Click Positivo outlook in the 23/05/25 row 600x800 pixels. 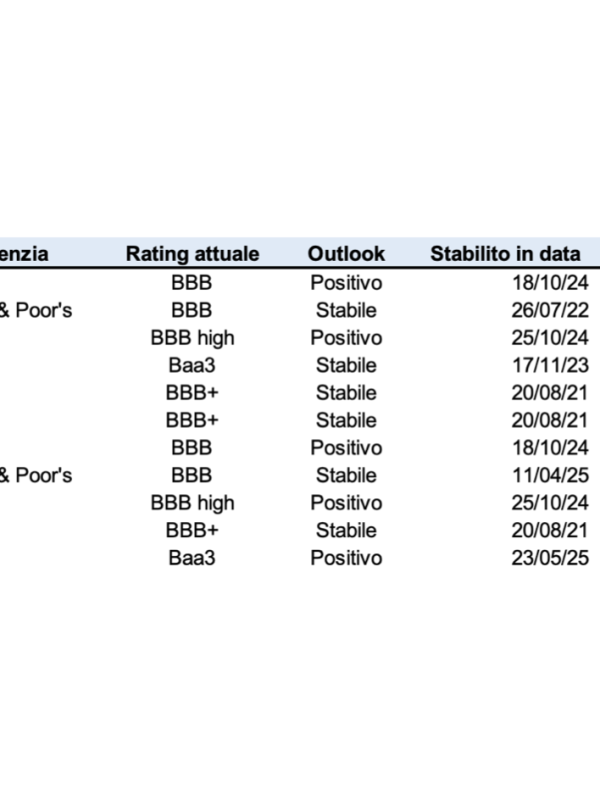point(346,558)
